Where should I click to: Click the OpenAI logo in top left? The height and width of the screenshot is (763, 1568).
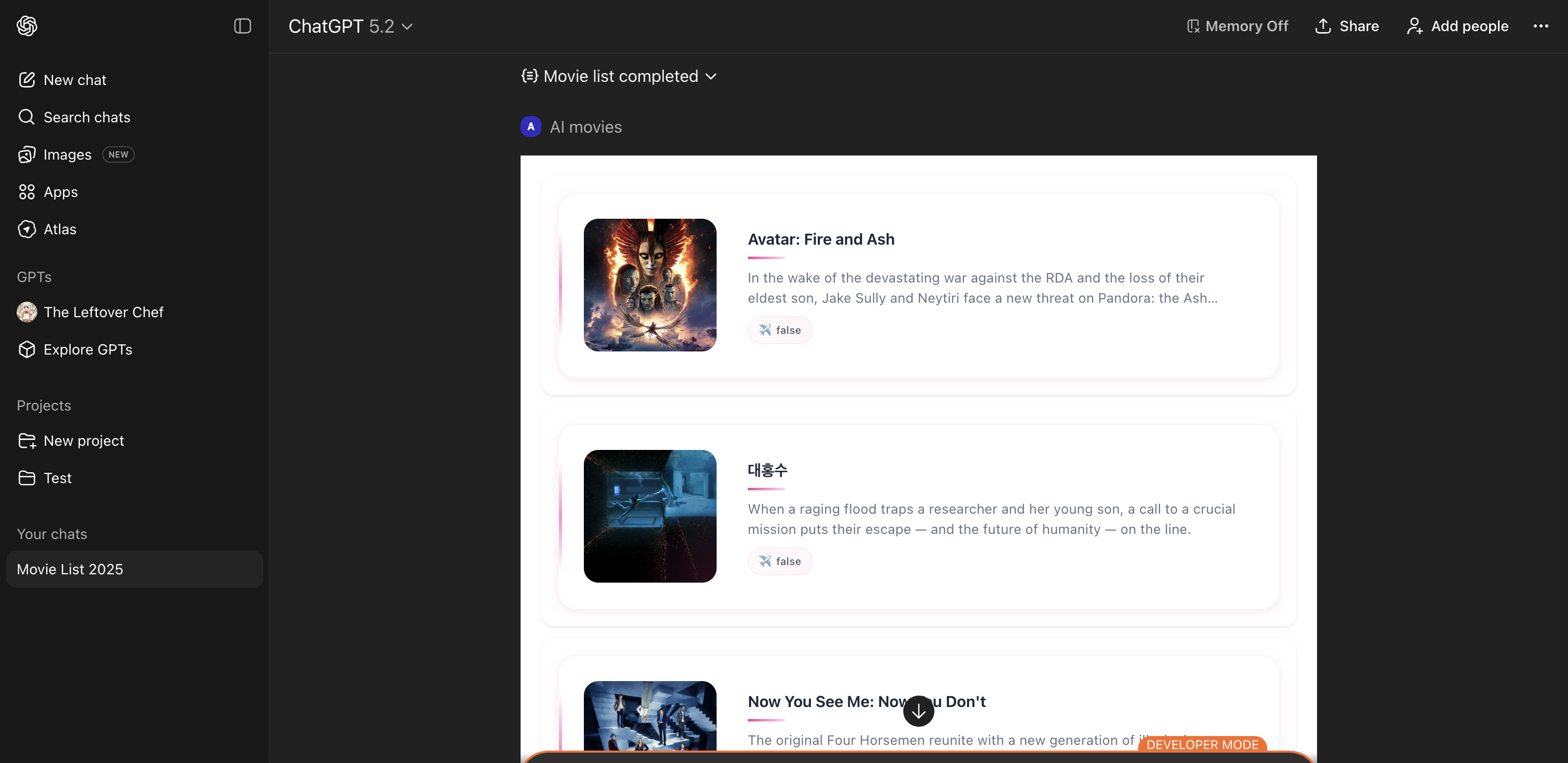coord(27,25)
